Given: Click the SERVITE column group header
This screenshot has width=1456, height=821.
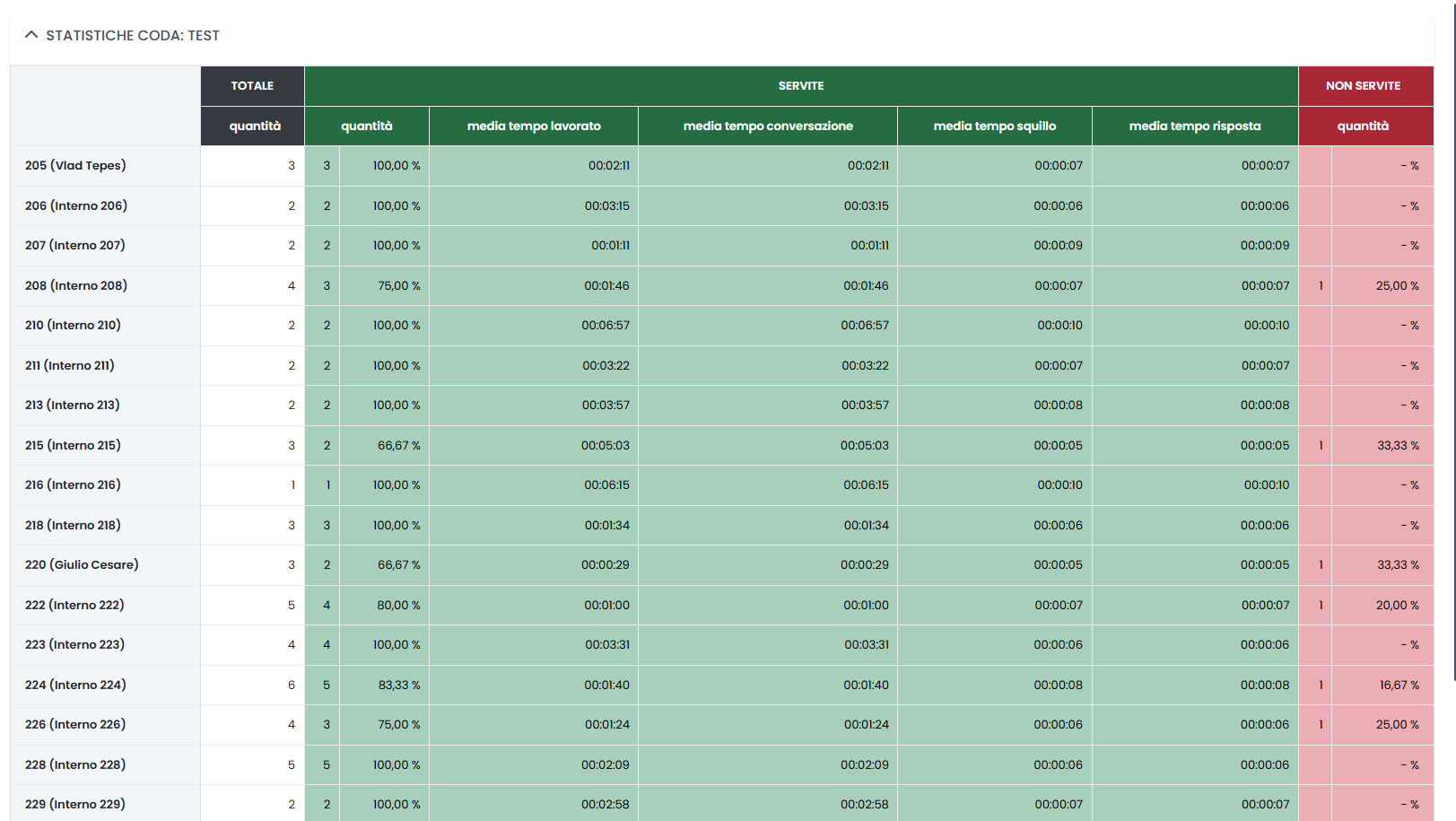Looking at the screenshot, I should (x=800, y=86).
